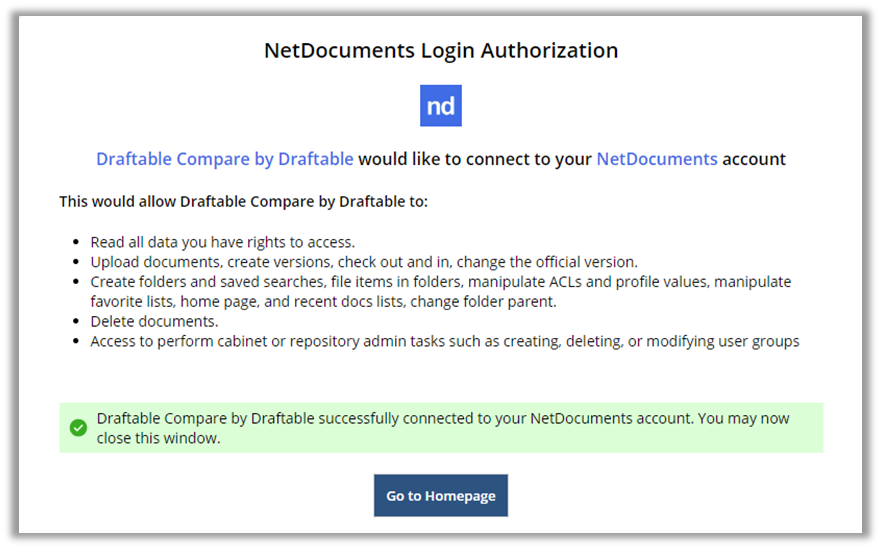Image resolution: width=881 pixels, height=549 pixels.
Task: Click the 'close this window.' text line
Action: coord(158,438)
